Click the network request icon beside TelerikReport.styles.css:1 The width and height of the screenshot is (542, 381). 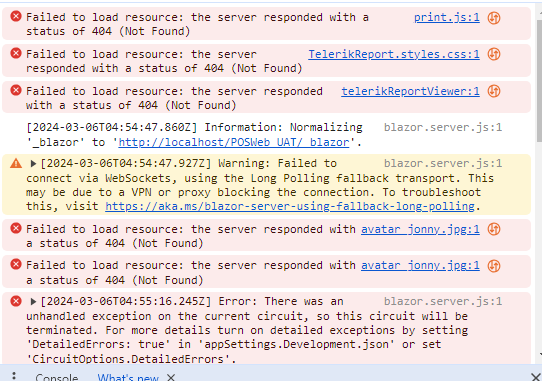click(x=494, y=54)
